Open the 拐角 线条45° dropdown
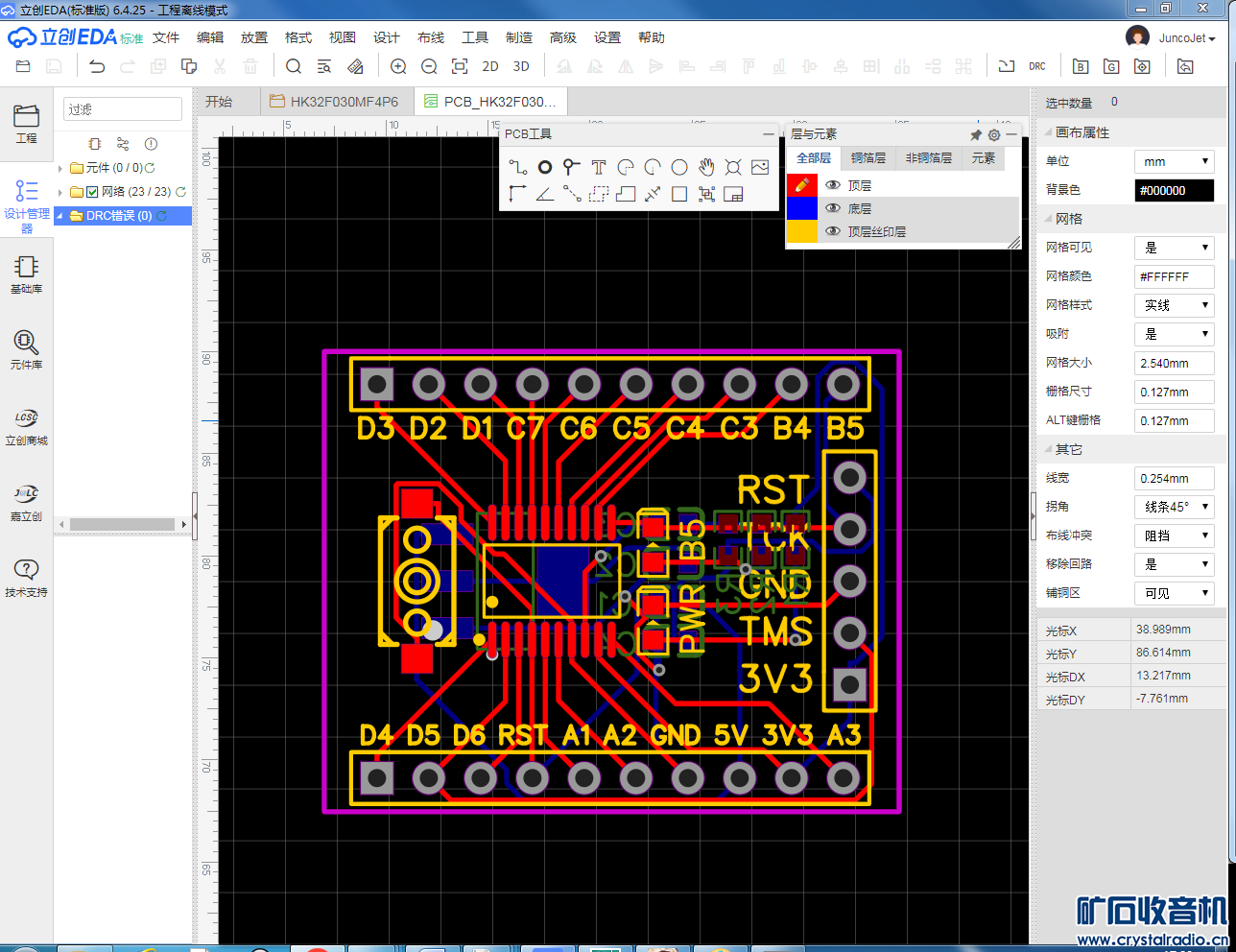 1174,507
